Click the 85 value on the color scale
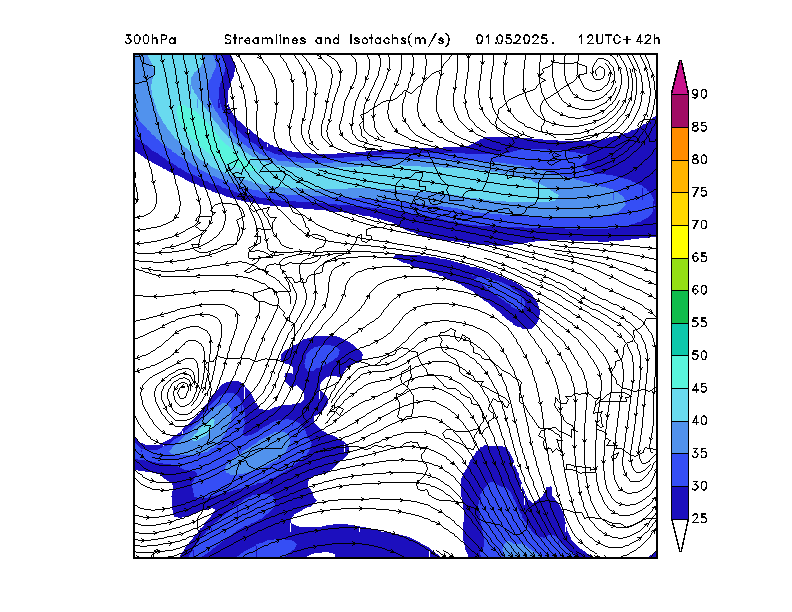The height and width of the screenshot is (612, 792). pos(700,127)
